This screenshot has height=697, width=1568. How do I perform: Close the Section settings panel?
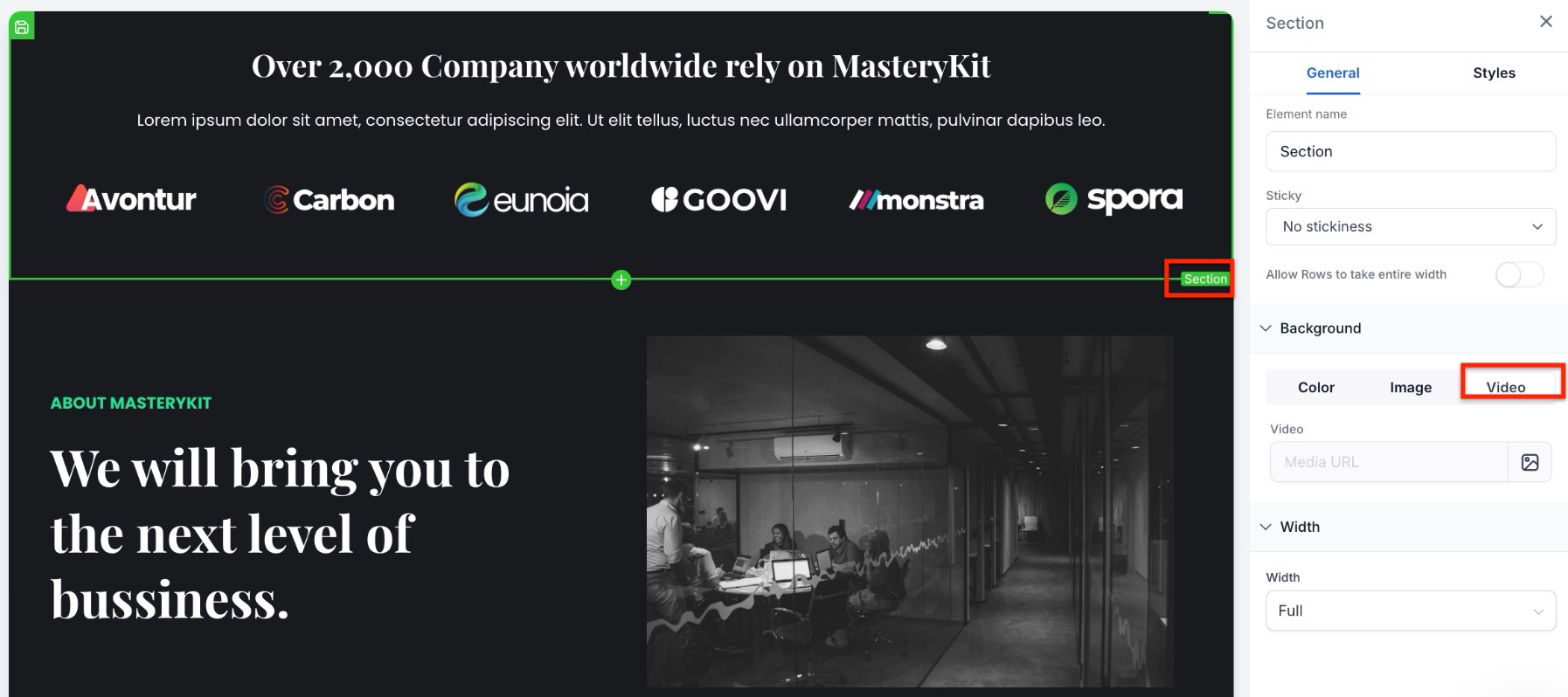coord(1545,22)
